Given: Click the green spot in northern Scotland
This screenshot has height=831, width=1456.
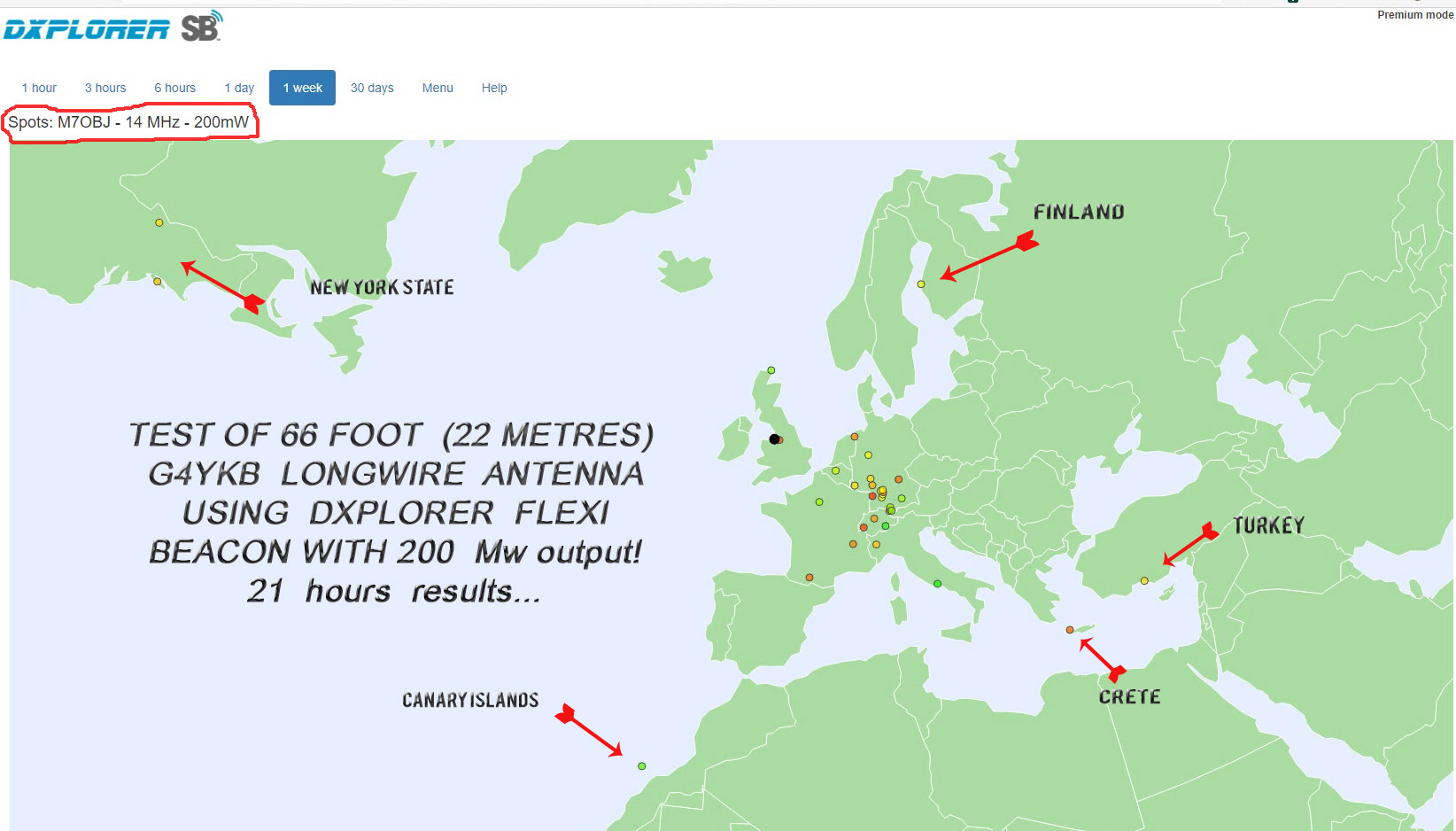Looking at the screenshot, I should pyautogui.click(x=771, y=370).
